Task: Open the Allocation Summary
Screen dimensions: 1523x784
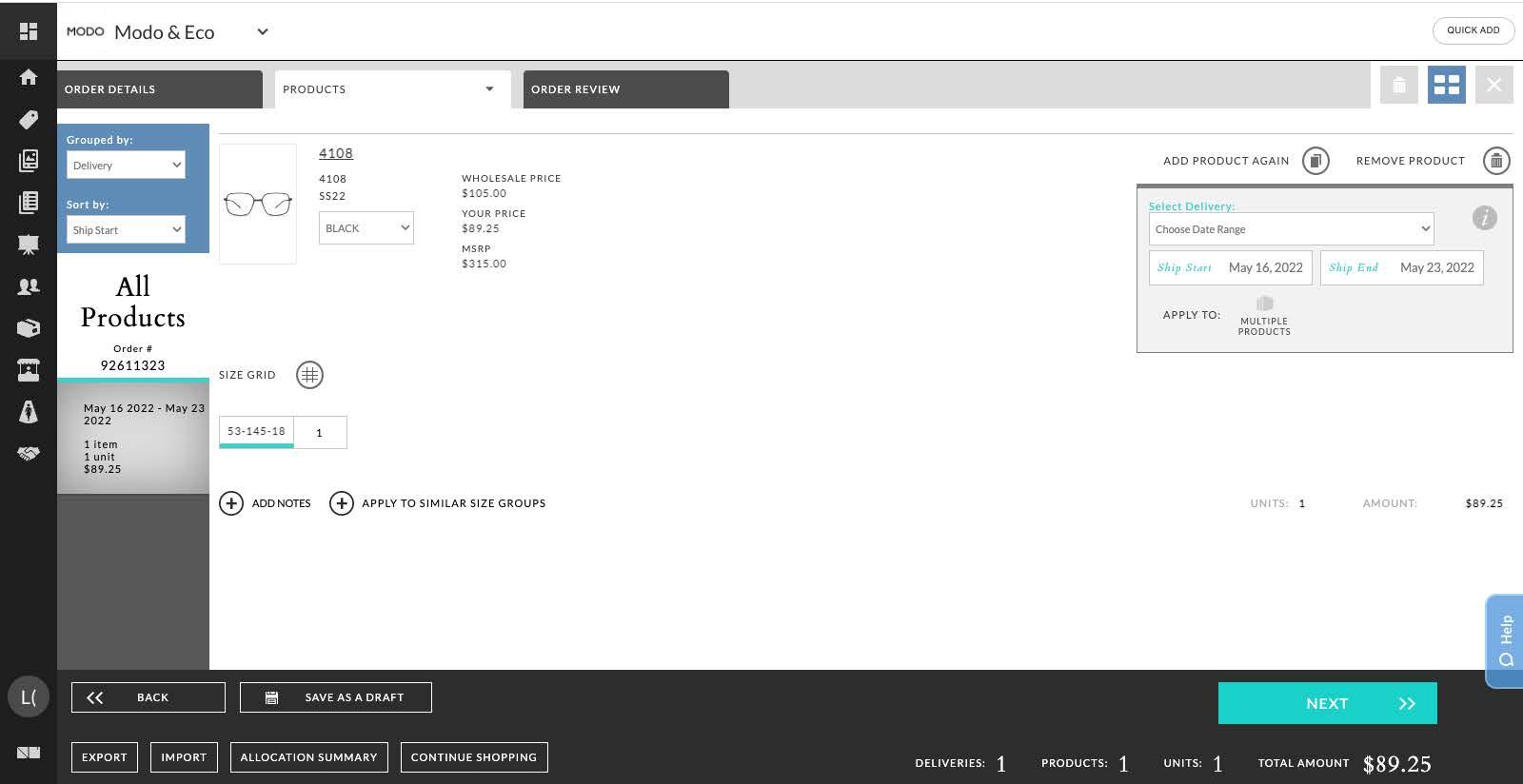Action: (308, 757)
